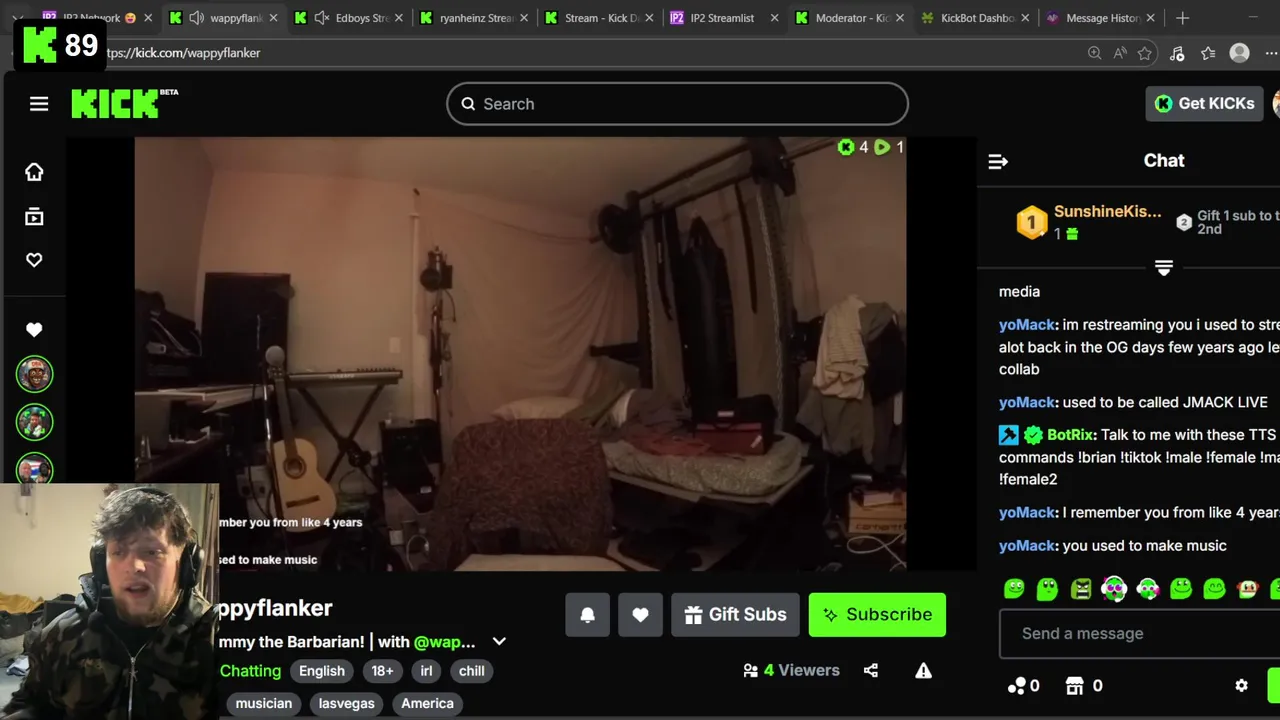Open browser favorites list icon
This screenshot has width=1280, height=720.
[x=1208, y=53]
